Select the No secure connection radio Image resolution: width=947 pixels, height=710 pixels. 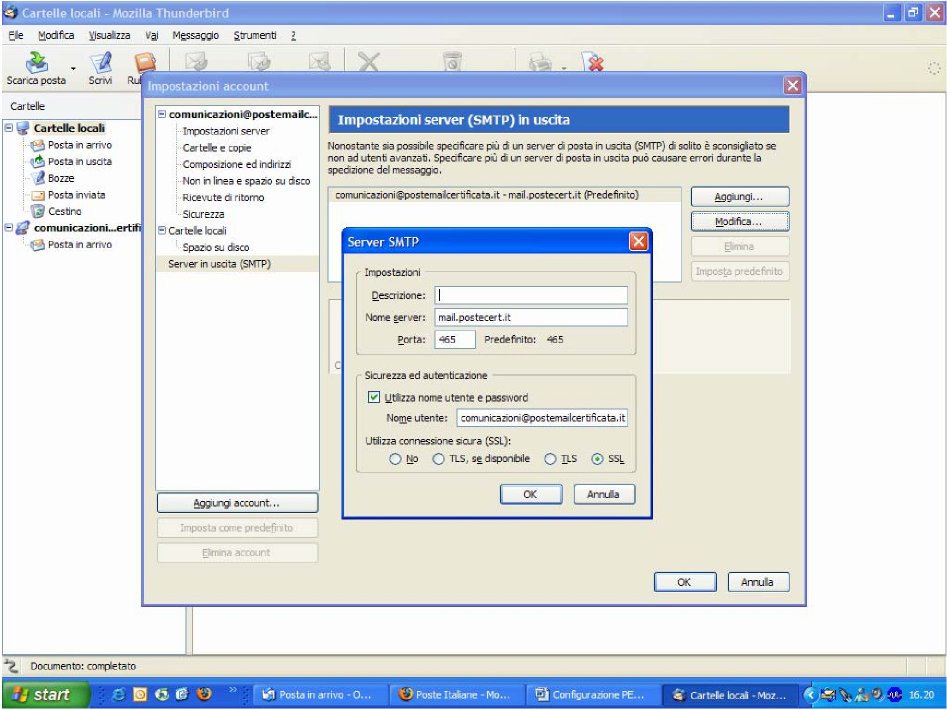[x=395, y=459]
